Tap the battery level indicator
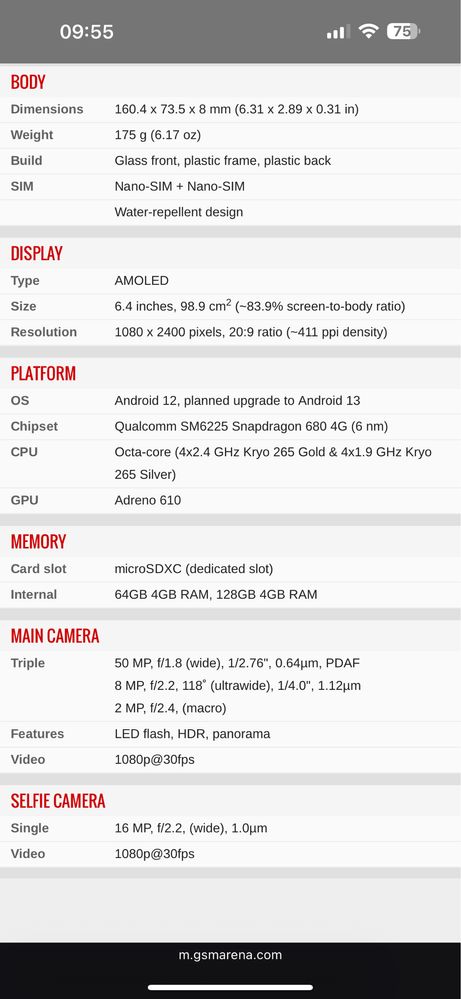Screen dimensions: 461x999 pyautogui.click(x=403, y=31)
